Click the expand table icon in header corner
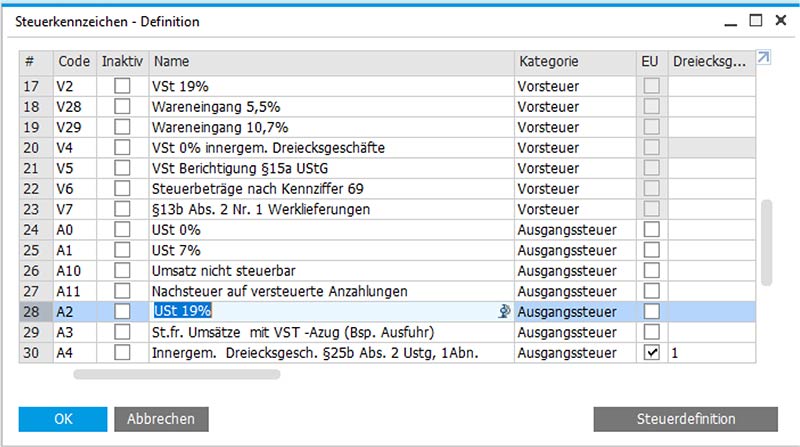The height and width of the screenshot is (447, 800). [763, 60]
